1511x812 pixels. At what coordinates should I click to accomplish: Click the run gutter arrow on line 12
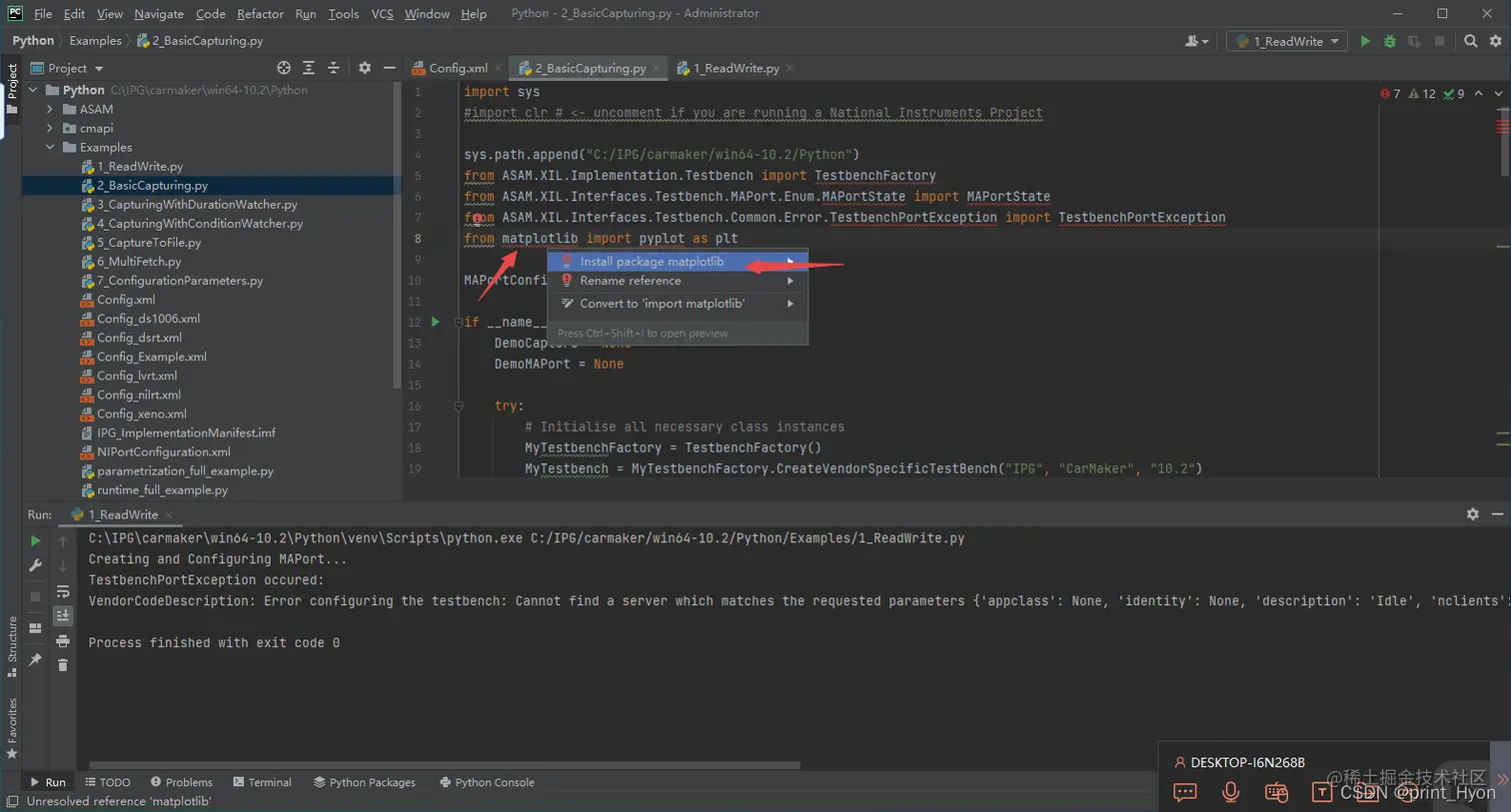(435, 322)
